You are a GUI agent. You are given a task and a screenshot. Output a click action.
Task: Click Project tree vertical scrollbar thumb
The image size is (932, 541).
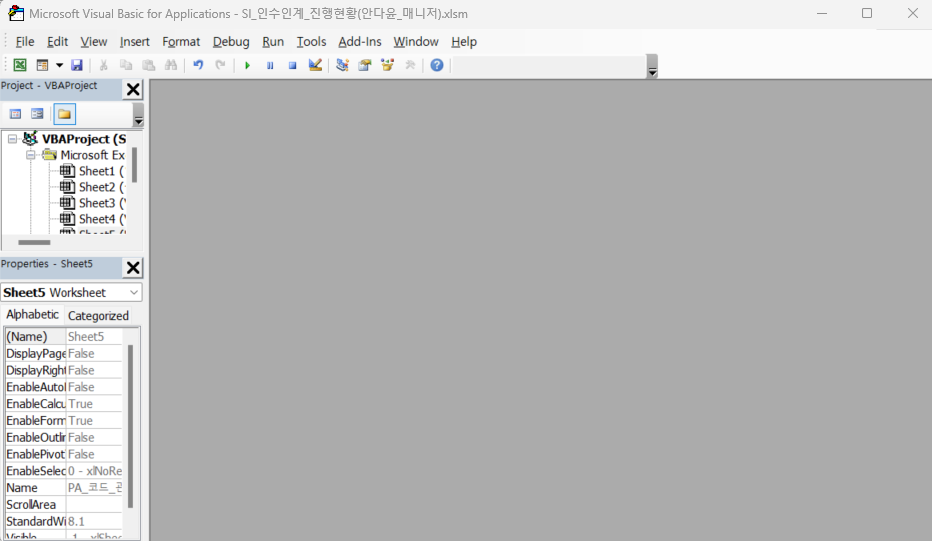[x=134, y=165]
